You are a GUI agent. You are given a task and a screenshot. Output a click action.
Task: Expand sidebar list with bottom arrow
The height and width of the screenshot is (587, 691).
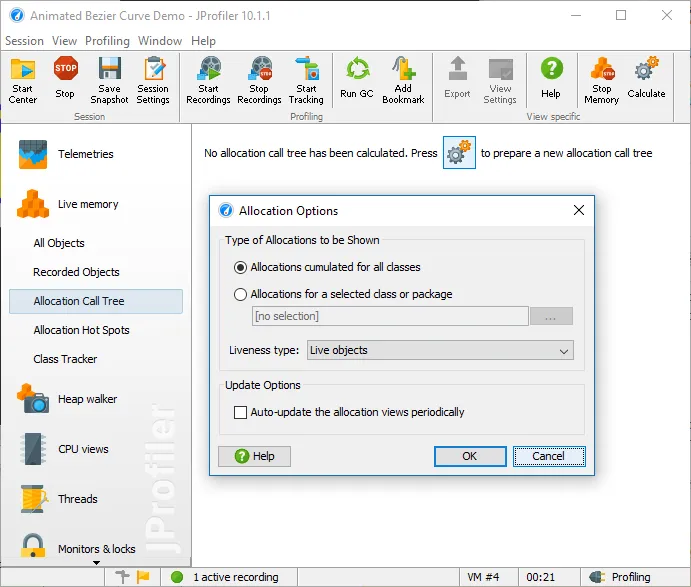coord(96,563)
